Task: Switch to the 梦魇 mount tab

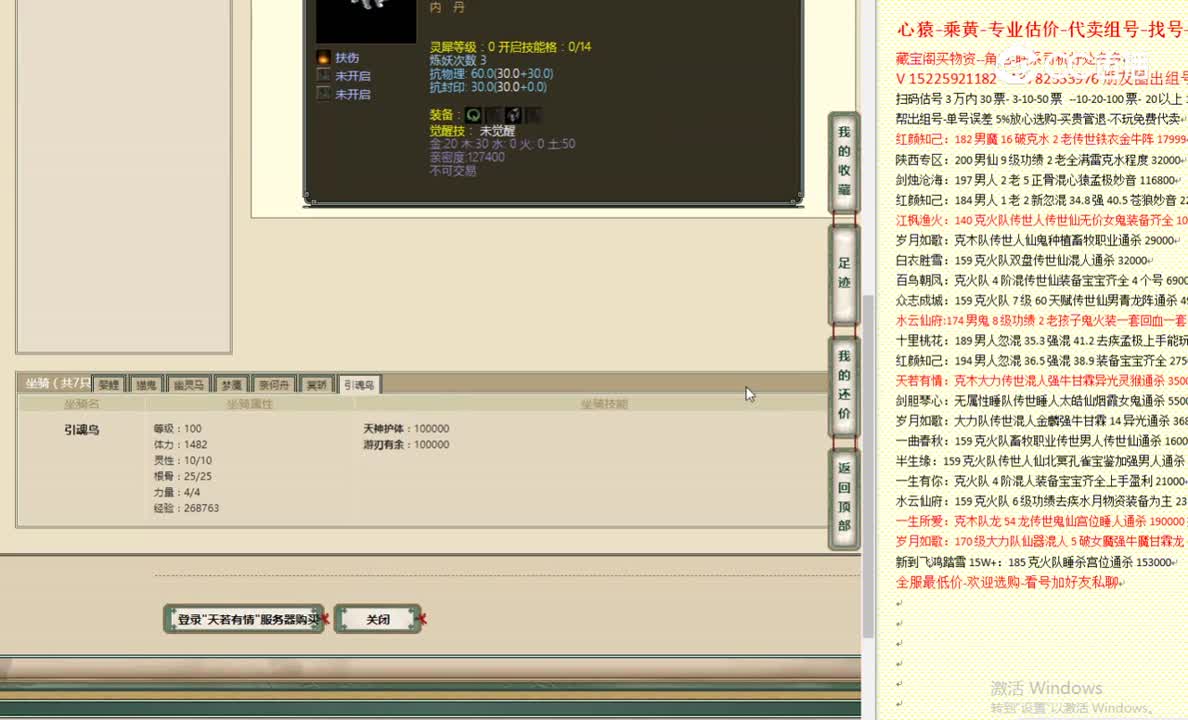Action: (x=232, y=385)
